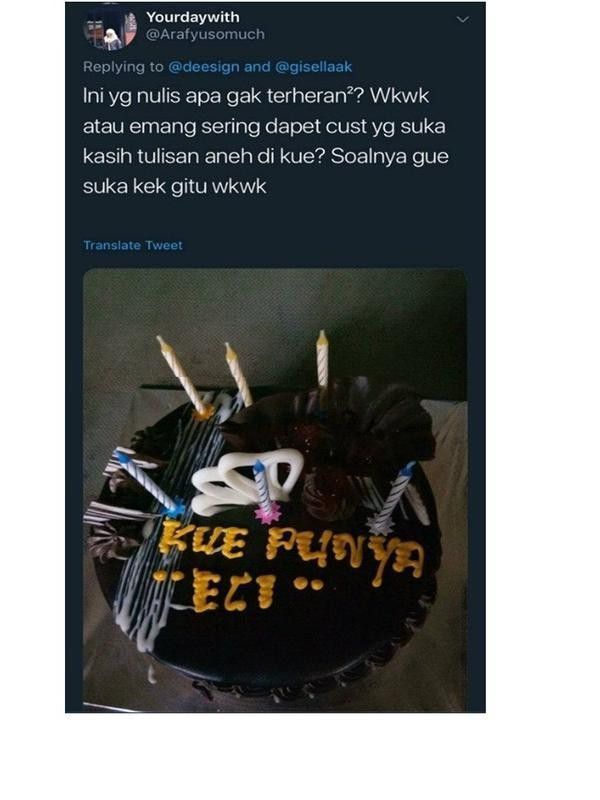The height and width of the screenshot is (800, 600).
Task: Open the Yourdaywith display name profile
Action: coord(193,17)
